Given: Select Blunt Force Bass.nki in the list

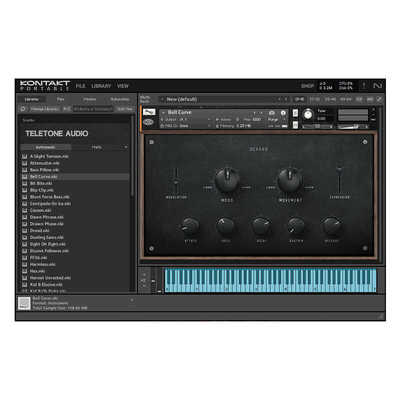Looking at the screenshot, I should pyautogui.click(x=75, y=197).
